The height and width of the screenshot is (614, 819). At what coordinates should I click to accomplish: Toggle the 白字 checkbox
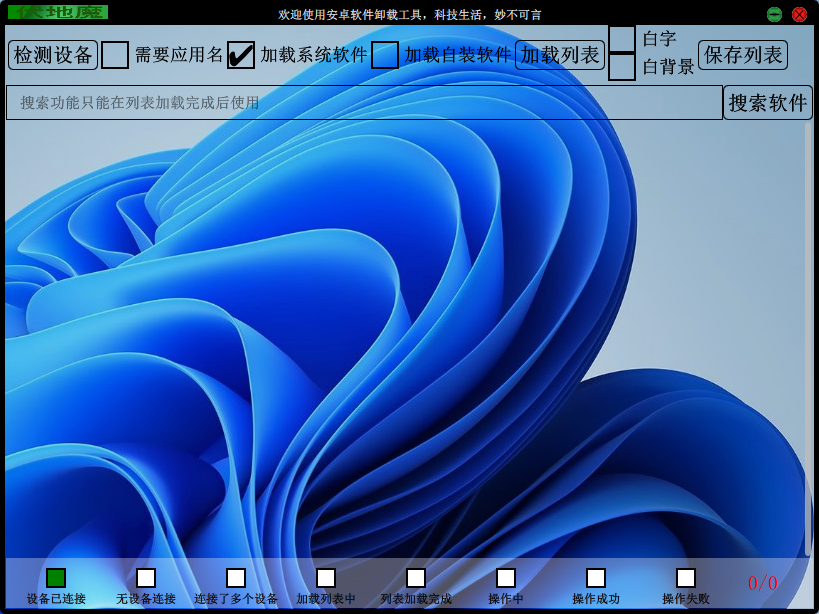622,39
